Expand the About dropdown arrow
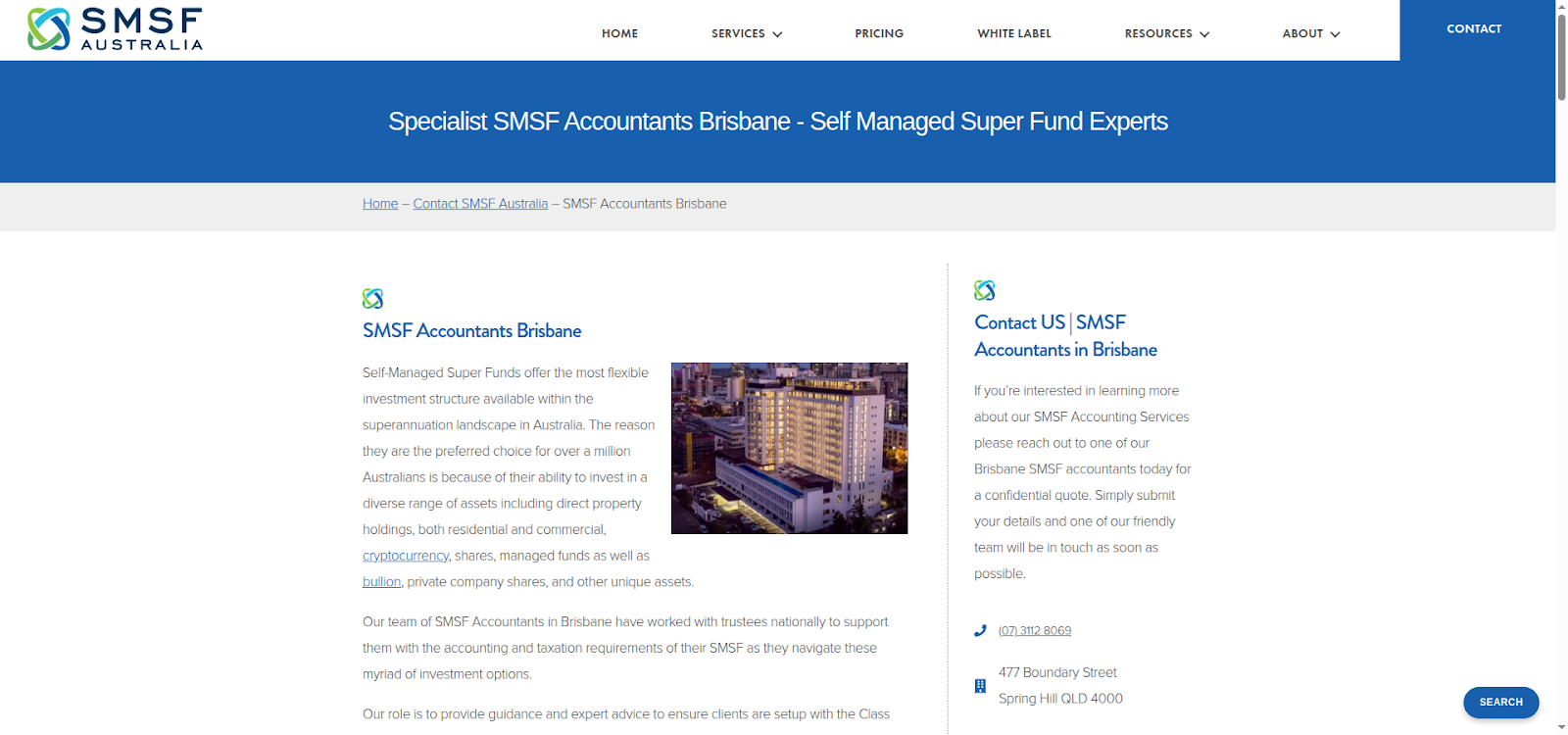1568x735 pixels. (x=1335, y=34)
